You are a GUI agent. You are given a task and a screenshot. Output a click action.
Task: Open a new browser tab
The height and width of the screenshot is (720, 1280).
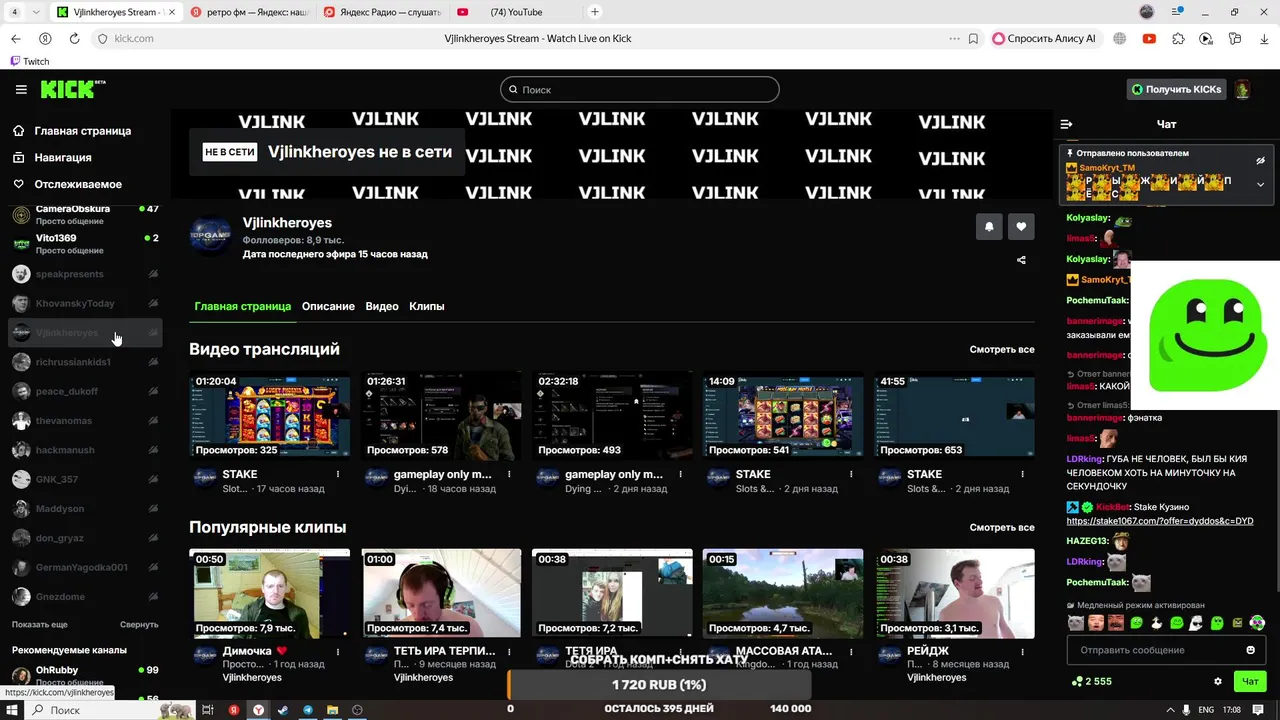[595, 12]
